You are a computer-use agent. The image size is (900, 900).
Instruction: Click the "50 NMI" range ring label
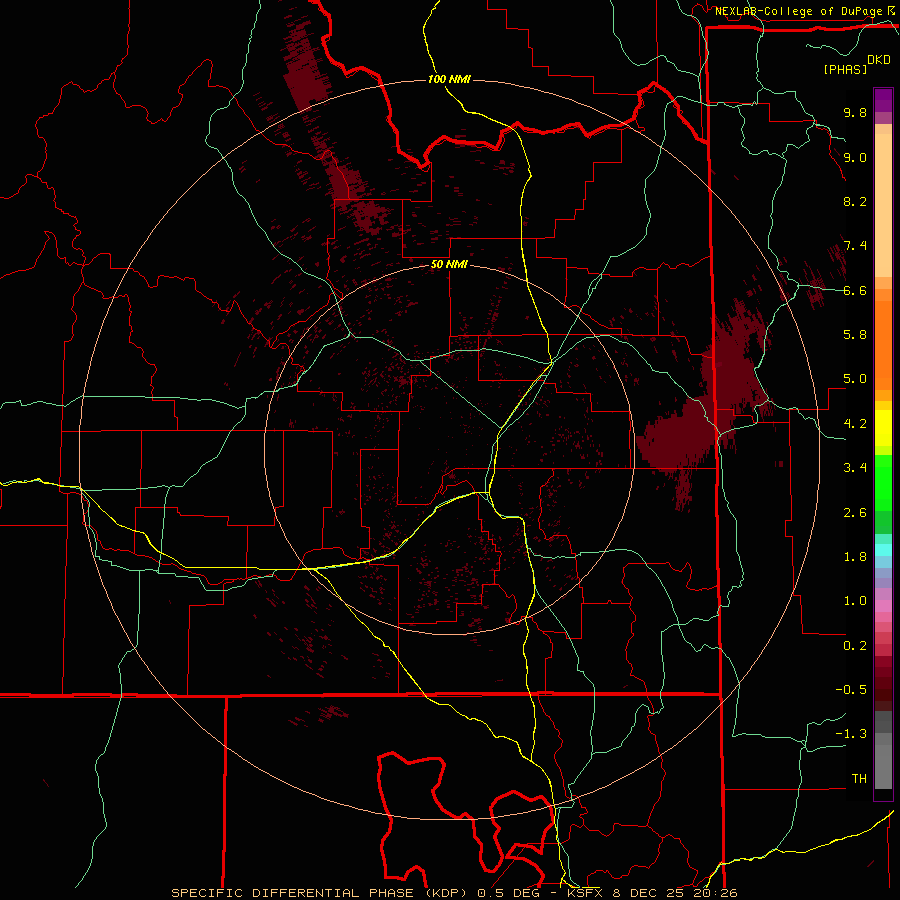pyautogui.click(x=449, y=265)
